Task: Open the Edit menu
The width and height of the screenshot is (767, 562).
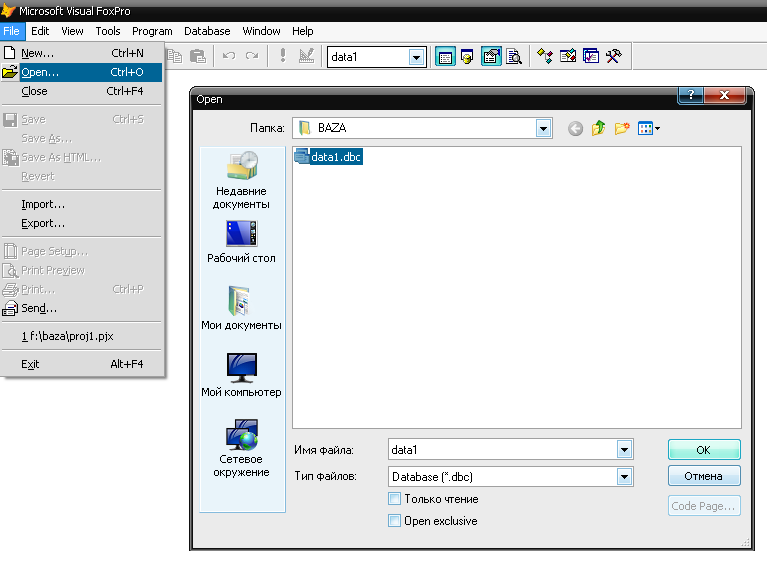Action: [40, 31]
